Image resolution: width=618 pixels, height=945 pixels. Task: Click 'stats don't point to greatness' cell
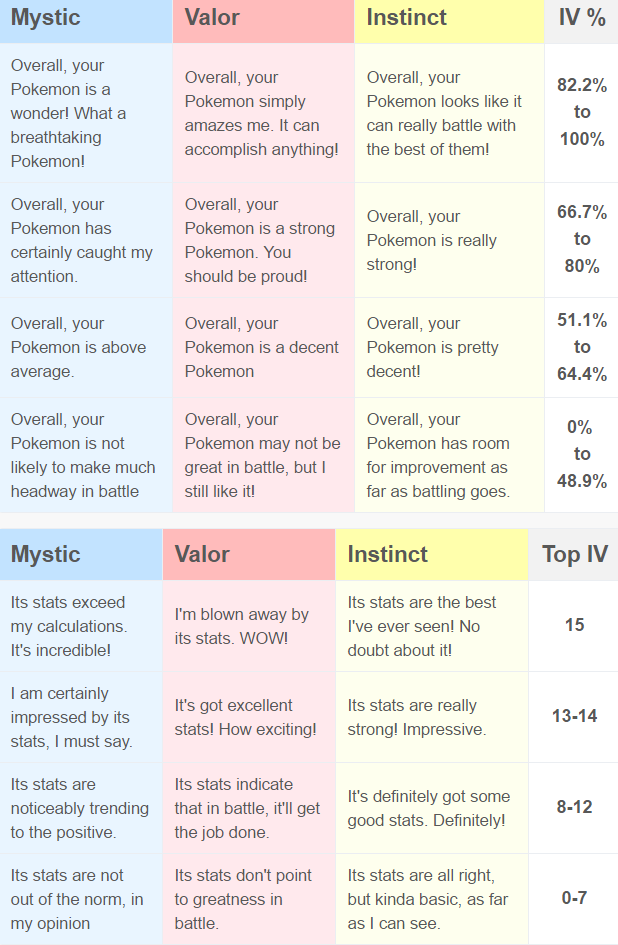248,899
